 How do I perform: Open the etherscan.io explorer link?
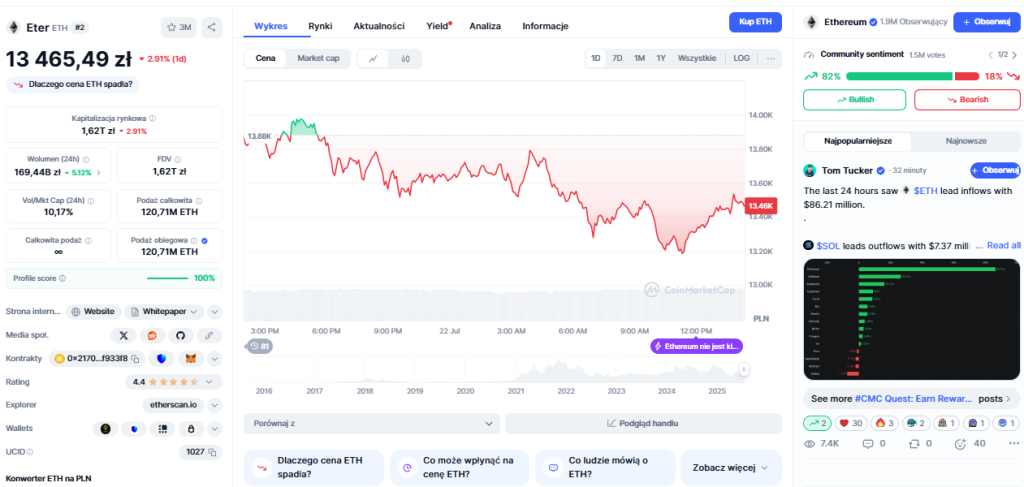coord(172,405)
